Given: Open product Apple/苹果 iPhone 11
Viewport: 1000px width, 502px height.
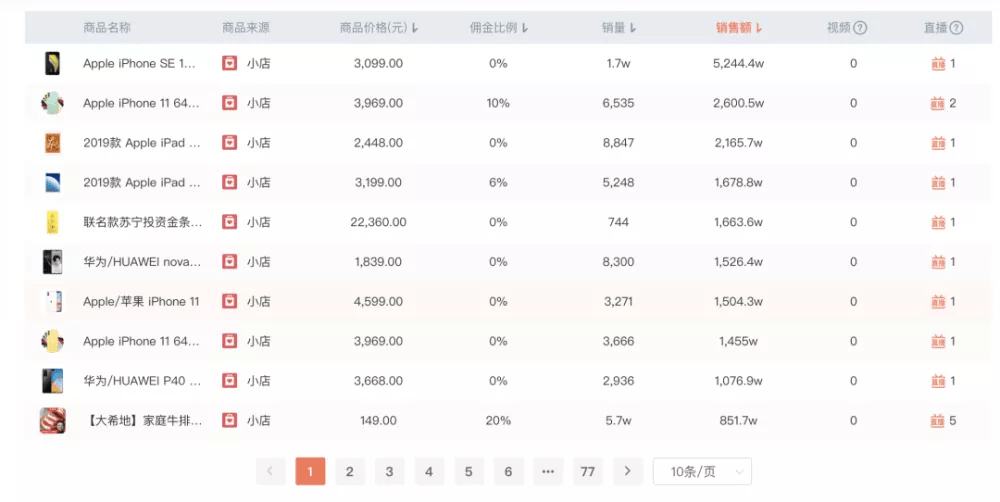Looking at the screenshot, I should [141, 301].
